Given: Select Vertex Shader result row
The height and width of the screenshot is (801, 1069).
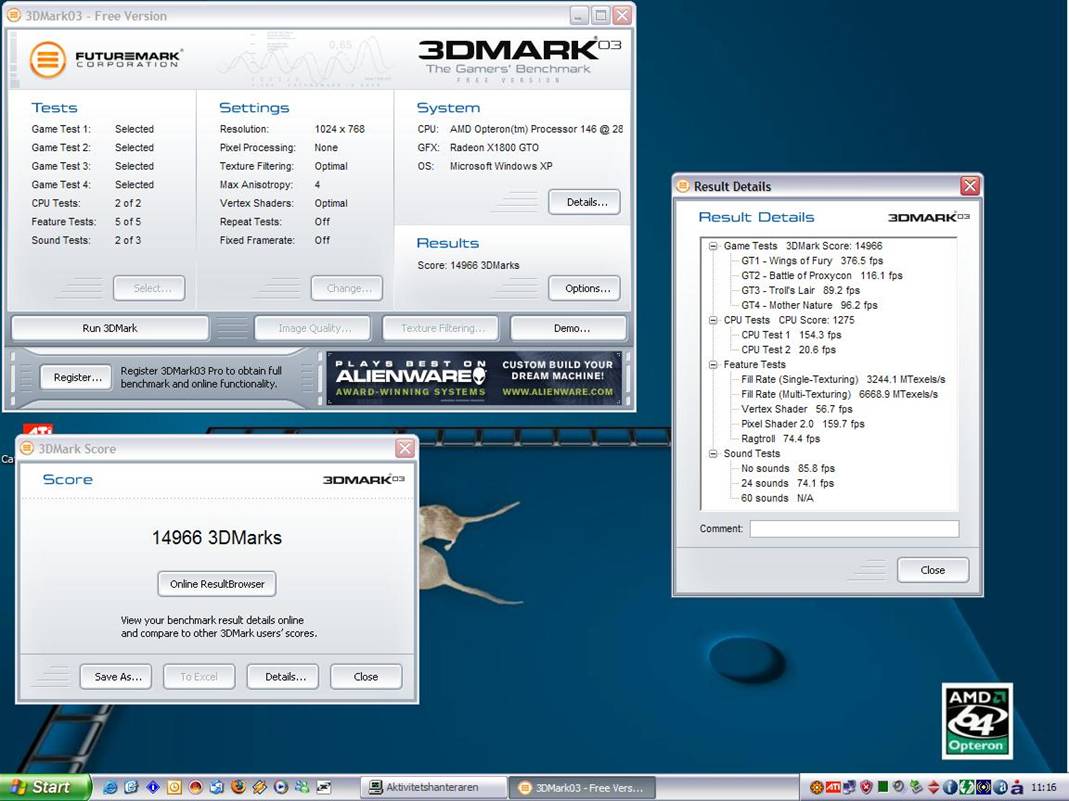Looking at the screenshot, I should tap(797, 409).
